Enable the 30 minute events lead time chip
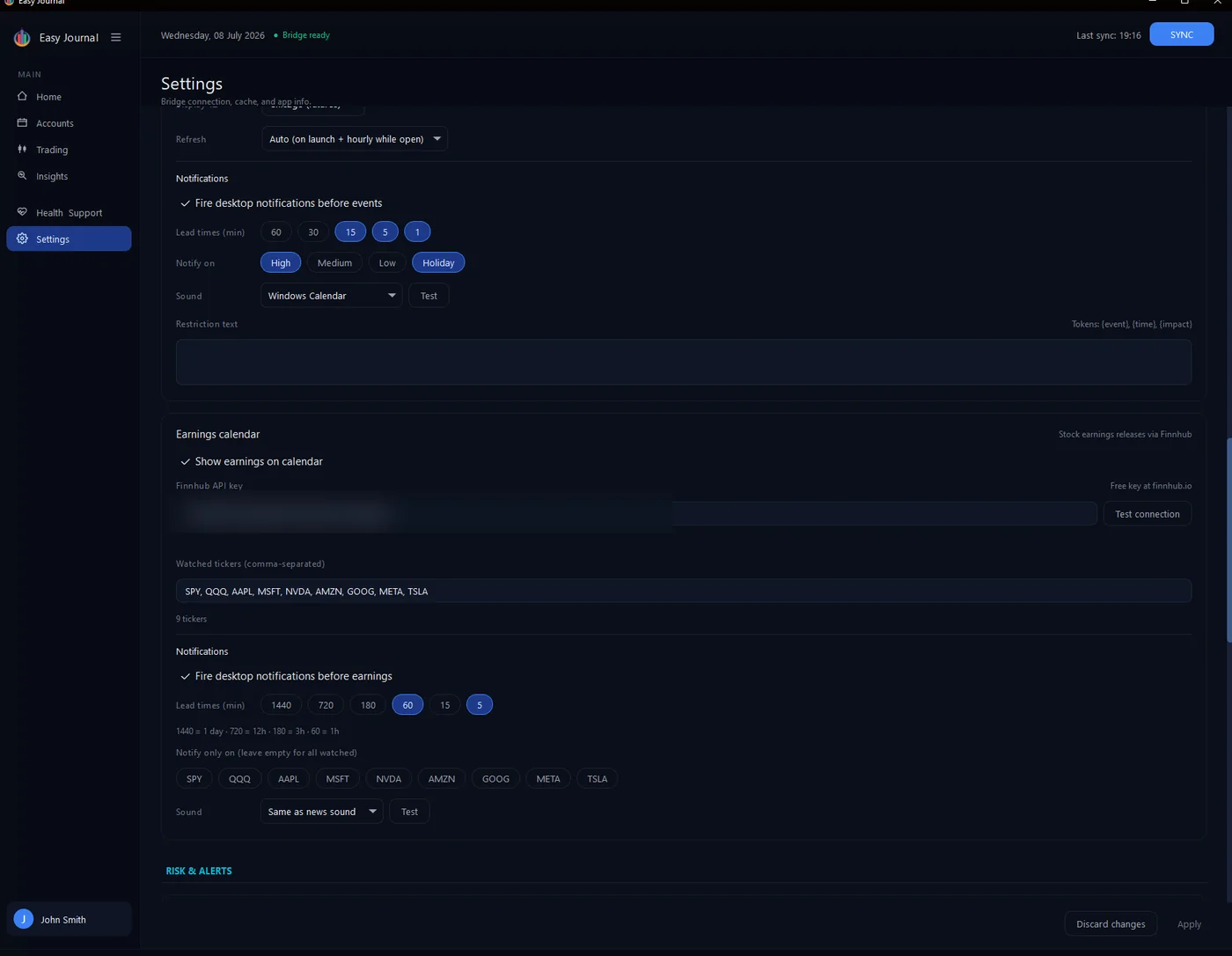1232x956 pixels. pyautogui.click(x=313, y=232)
